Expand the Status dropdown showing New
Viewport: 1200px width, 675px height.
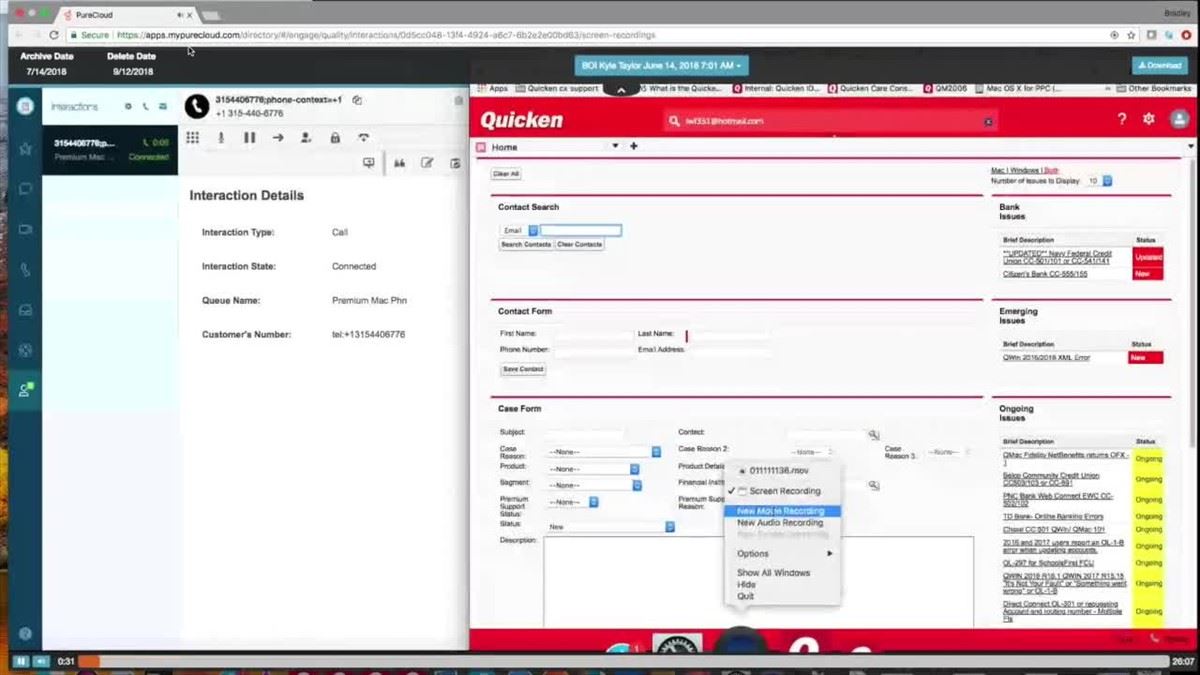pyautogui.click(x=611, y=526)
